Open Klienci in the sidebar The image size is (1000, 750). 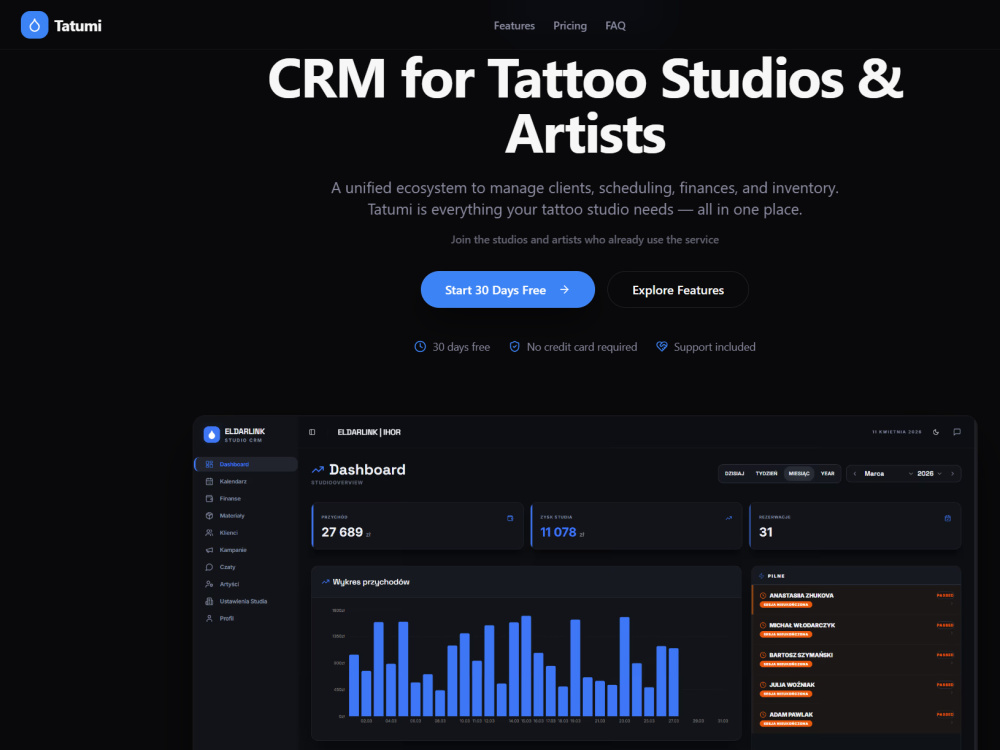pos(246,533)
